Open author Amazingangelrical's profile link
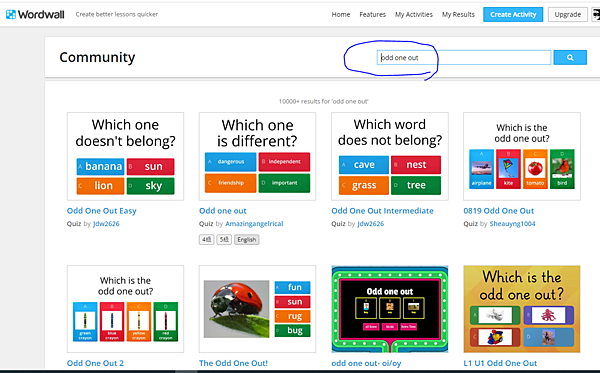 click(254, 224)
